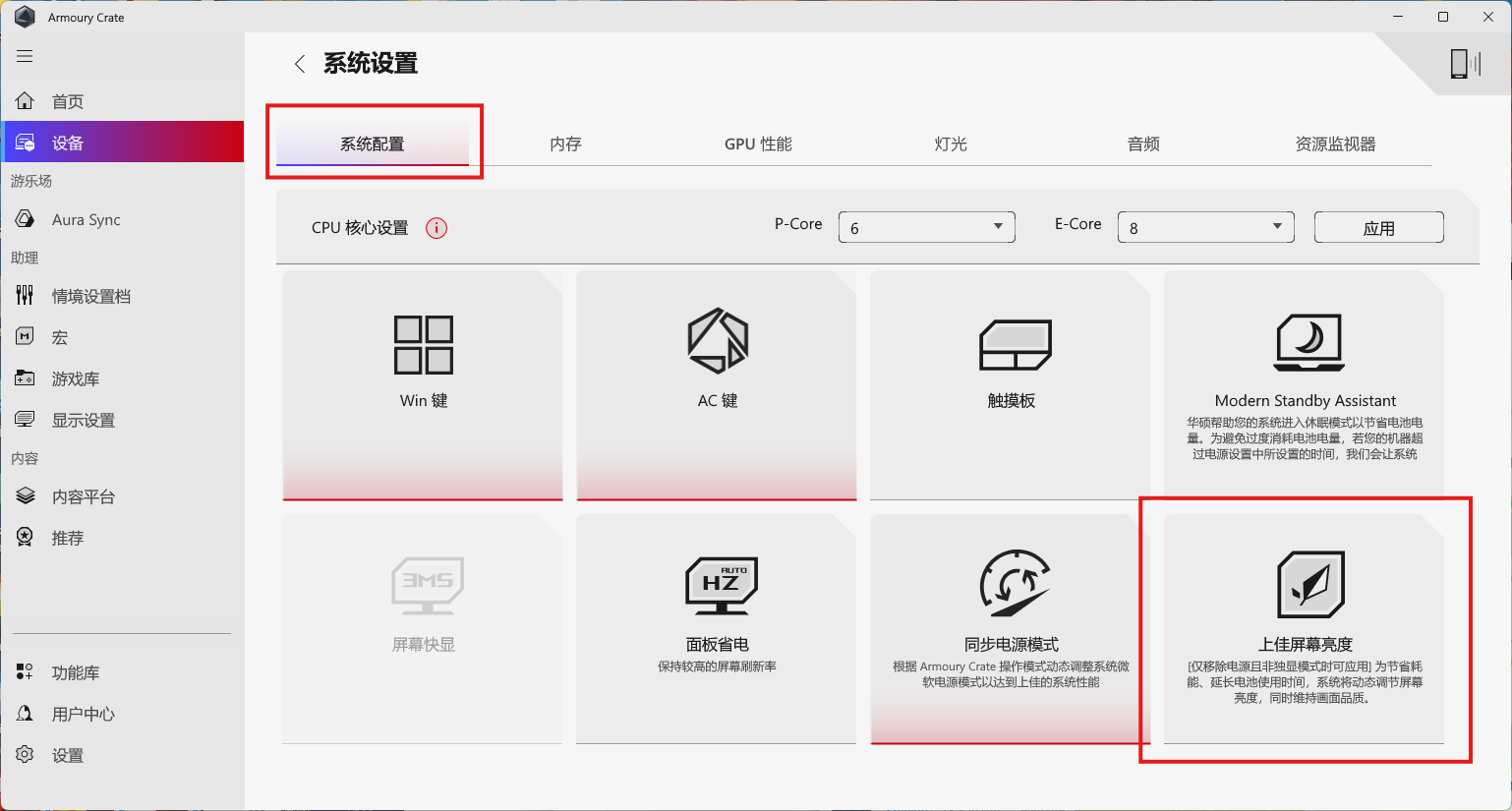Open 情境设置档 in the sidebar
The height and width of the screenshot is (811, 1512).
click(x=90, y=297)
